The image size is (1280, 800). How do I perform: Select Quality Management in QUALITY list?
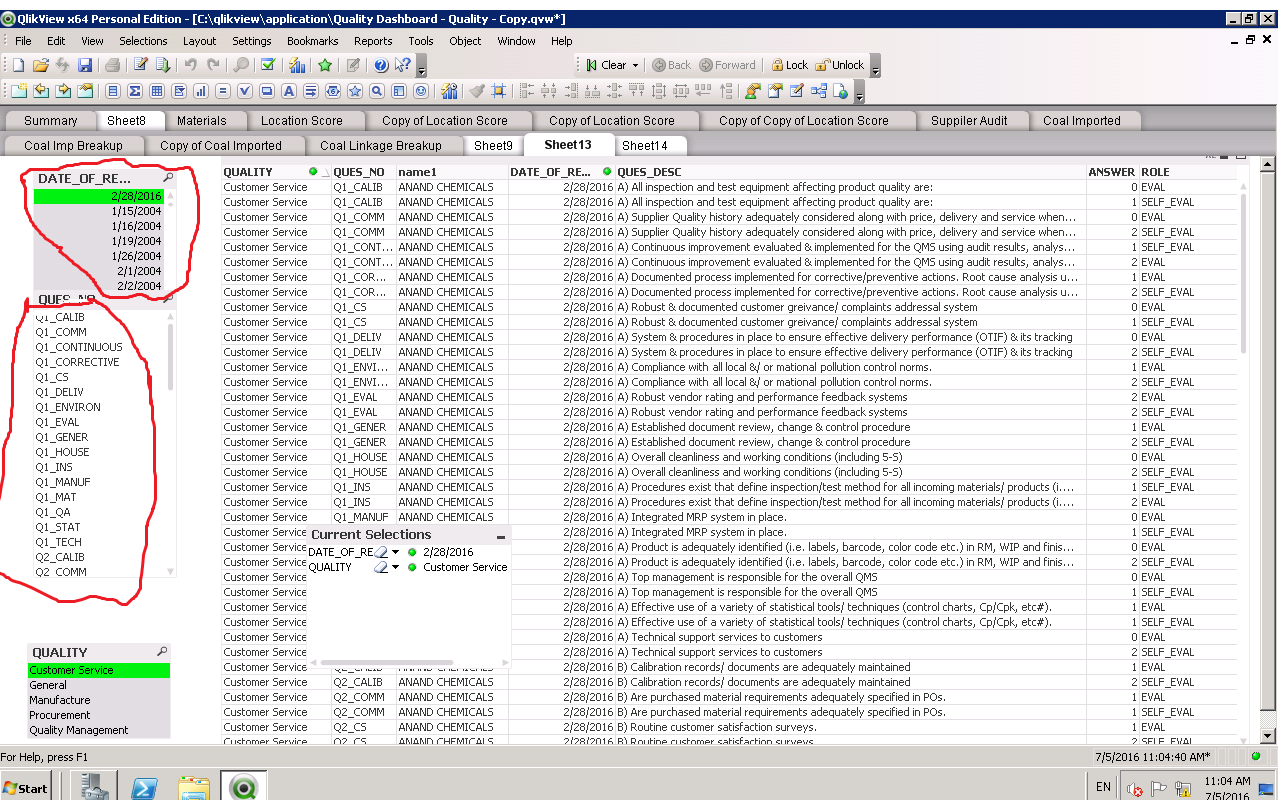(x=99, y=730)
